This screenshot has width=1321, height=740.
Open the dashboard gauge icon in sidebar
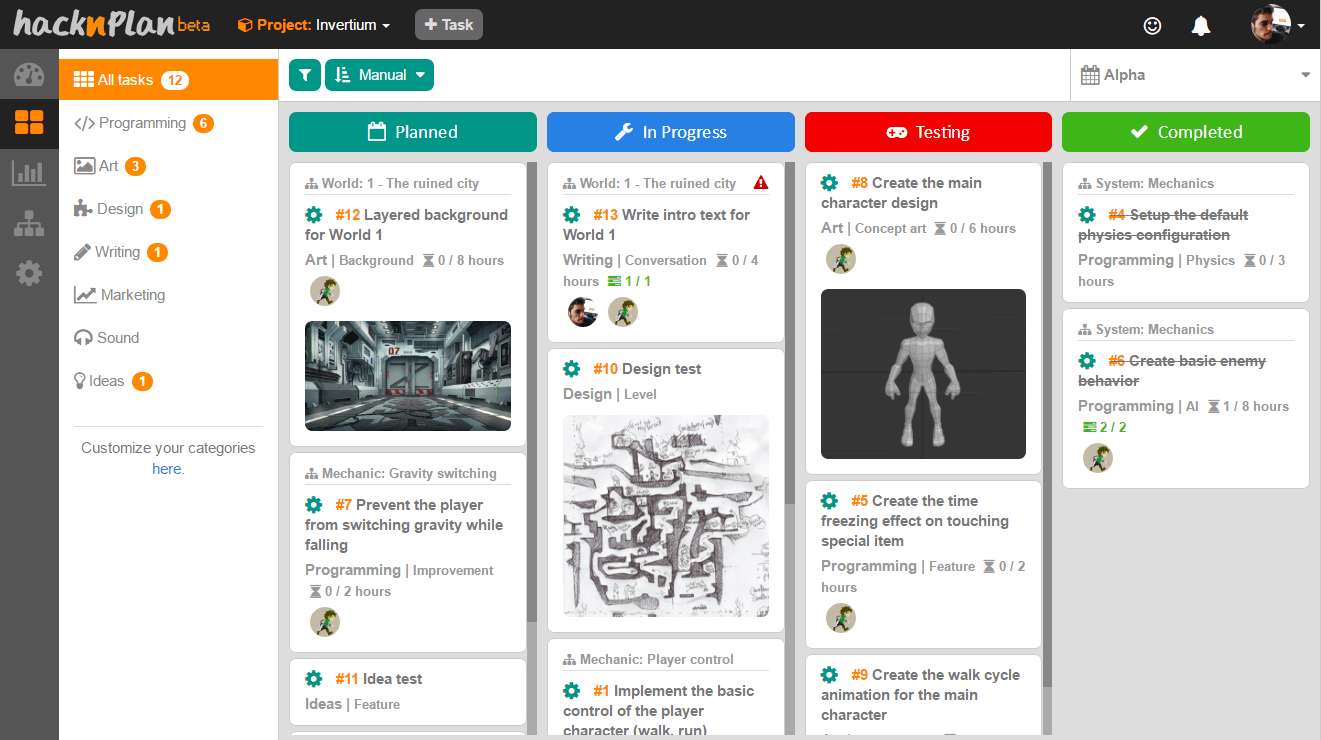(29, 75)
